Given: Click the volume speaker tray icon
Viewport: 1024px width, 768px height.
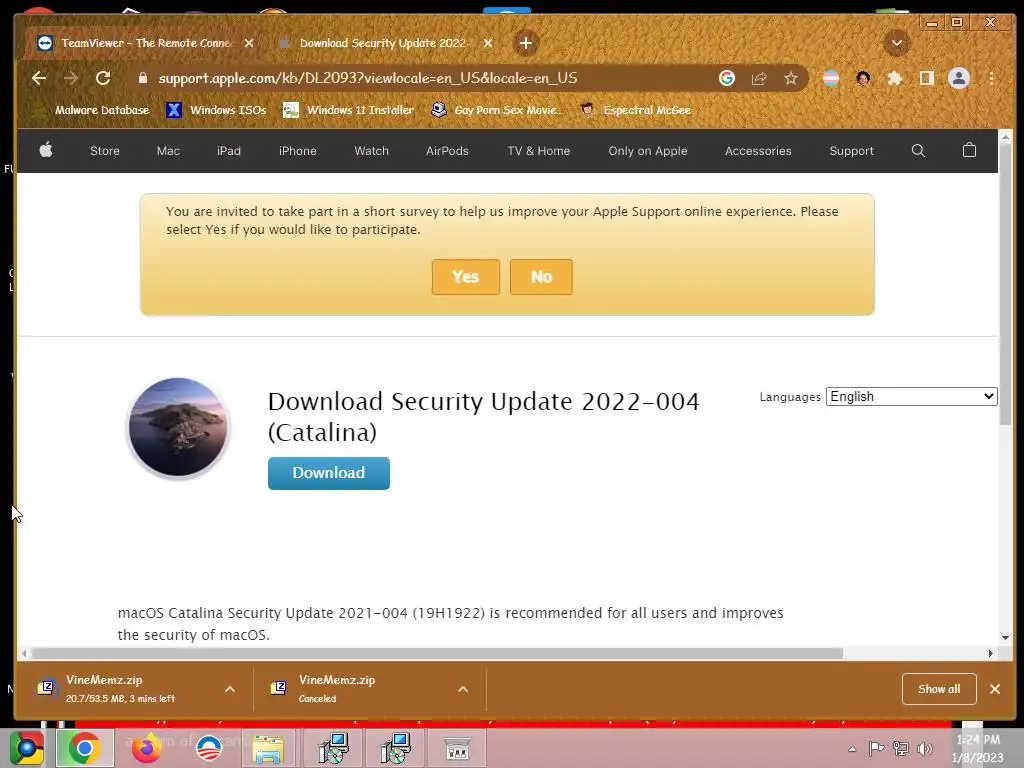Looking at the screenshot, I should 924,748.
